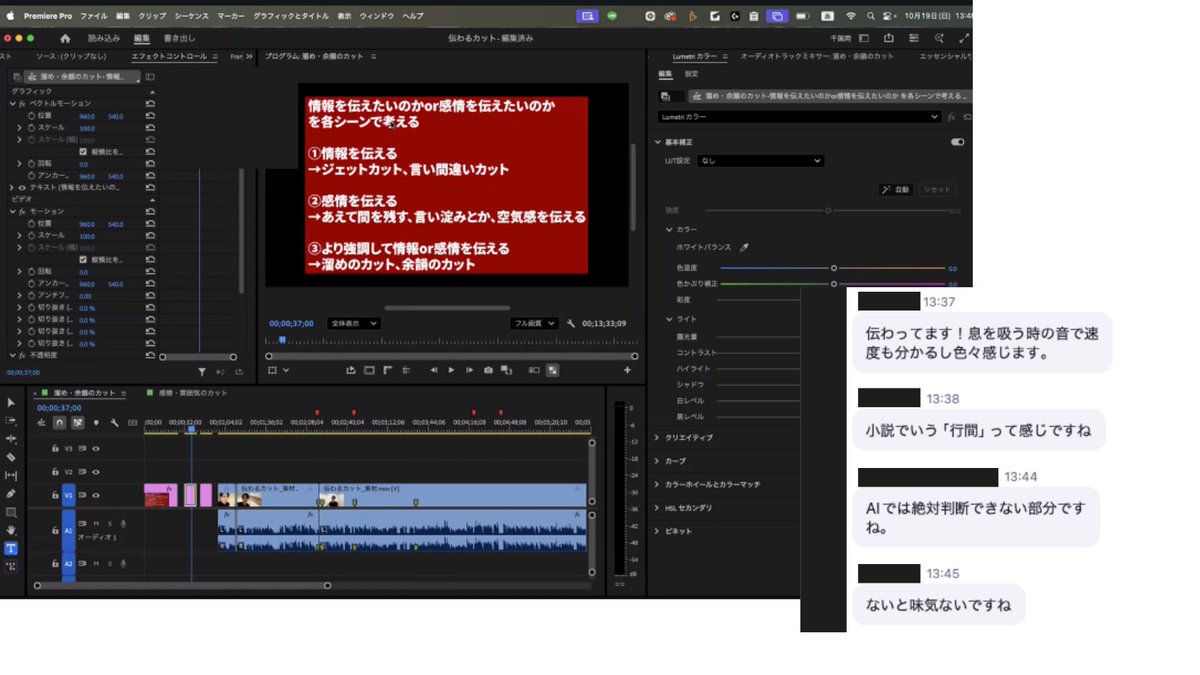Switch to the 読み込み workspace tab

pos(104,38)
